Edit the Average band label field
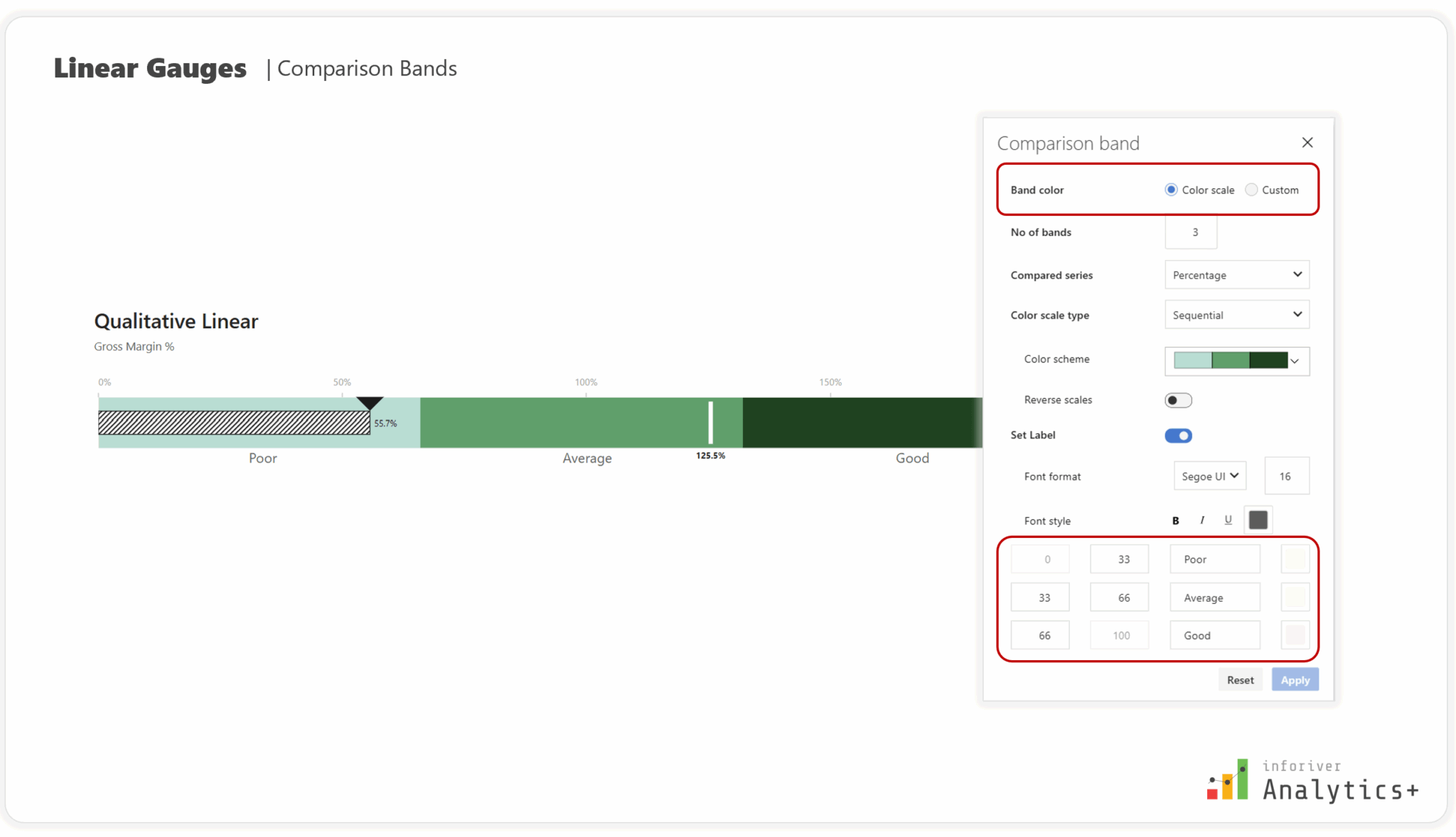 point(1214,597)
